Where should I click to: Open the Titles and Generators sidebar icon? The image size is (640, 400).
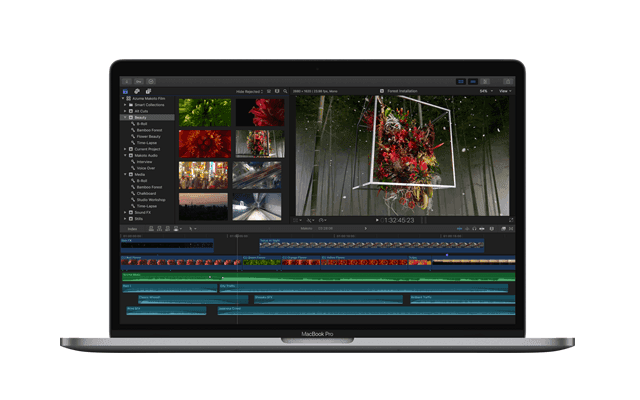(x=148, y=91)
